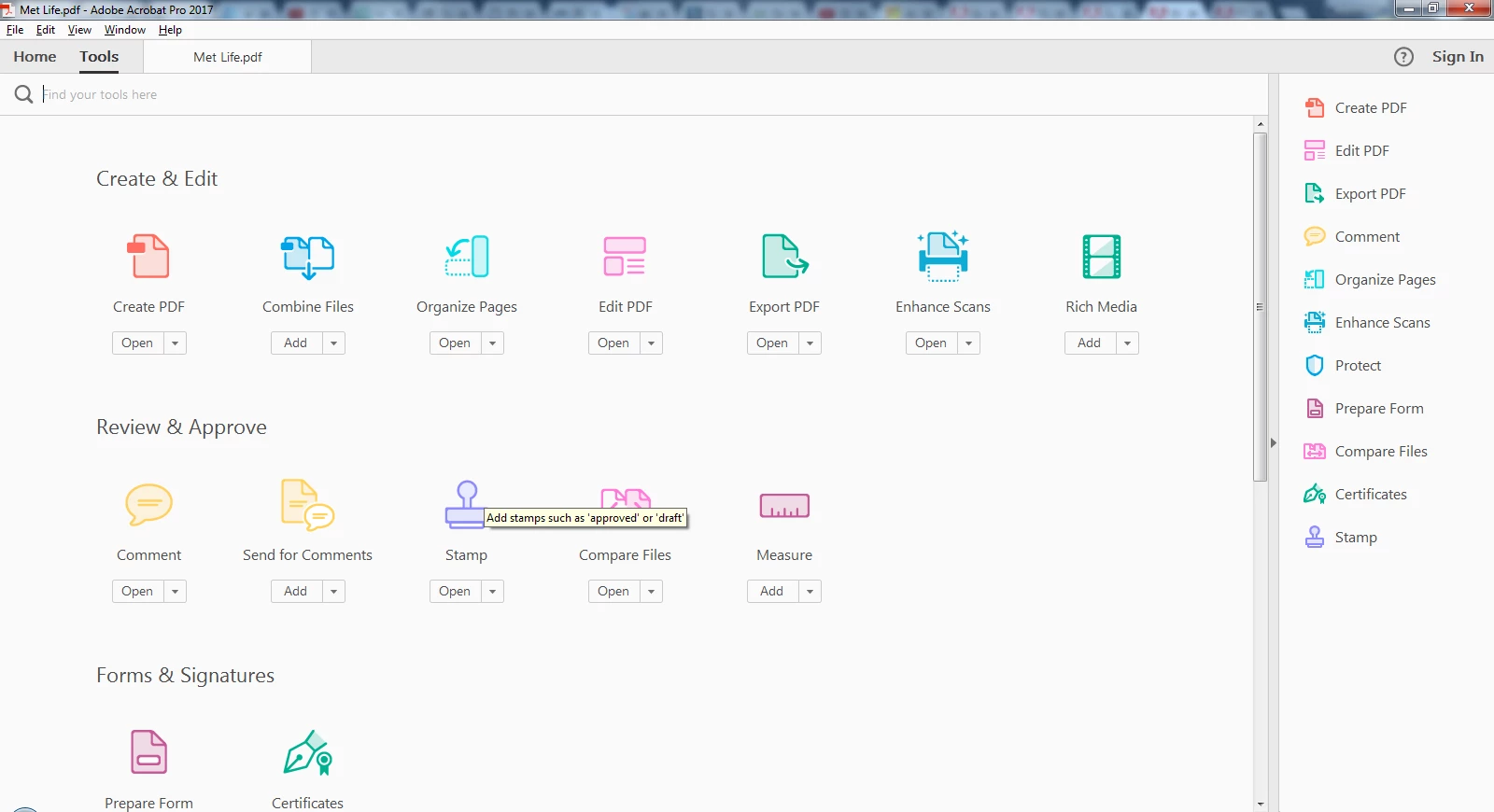
Task: Click the scroll up arrow of the tools list
Action: [x=1260, y=124]
